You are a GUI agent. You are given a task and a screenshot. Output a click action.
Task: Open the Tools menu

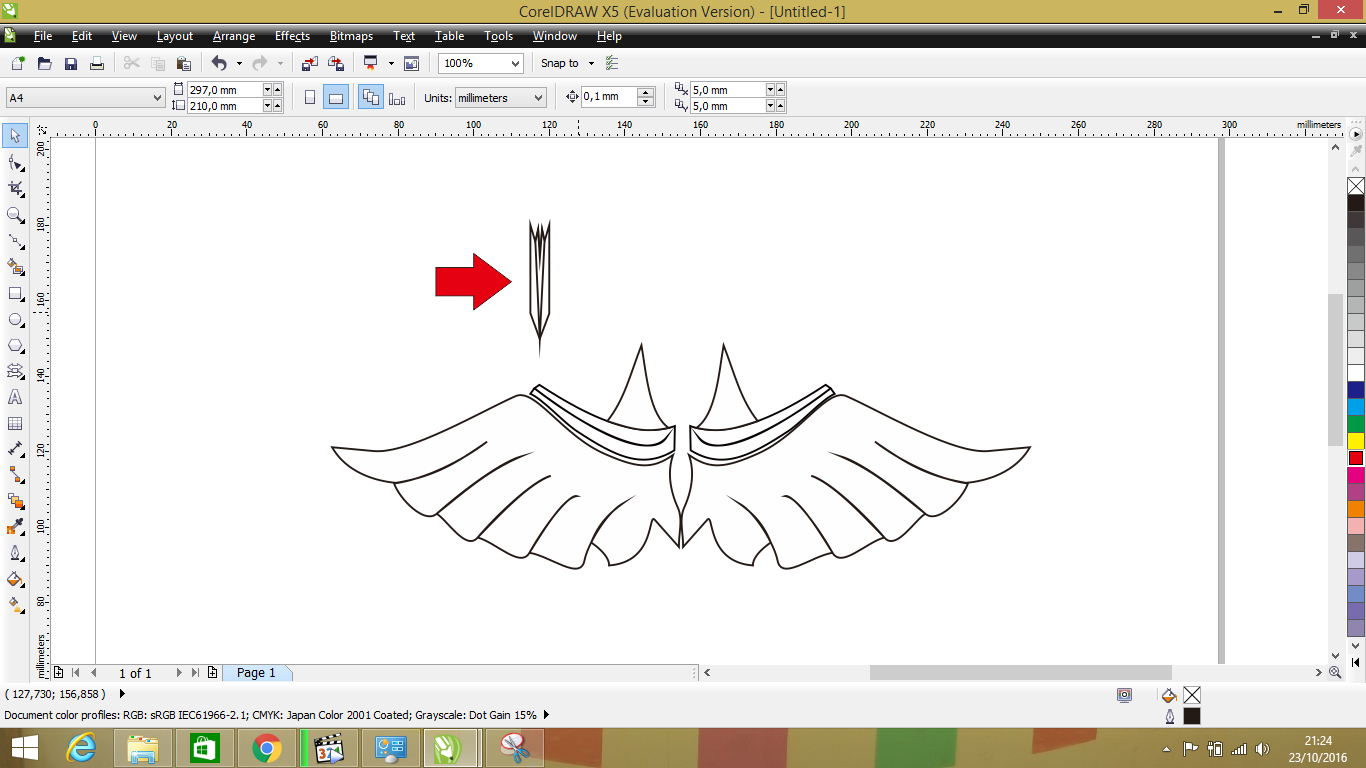(498, 36)
